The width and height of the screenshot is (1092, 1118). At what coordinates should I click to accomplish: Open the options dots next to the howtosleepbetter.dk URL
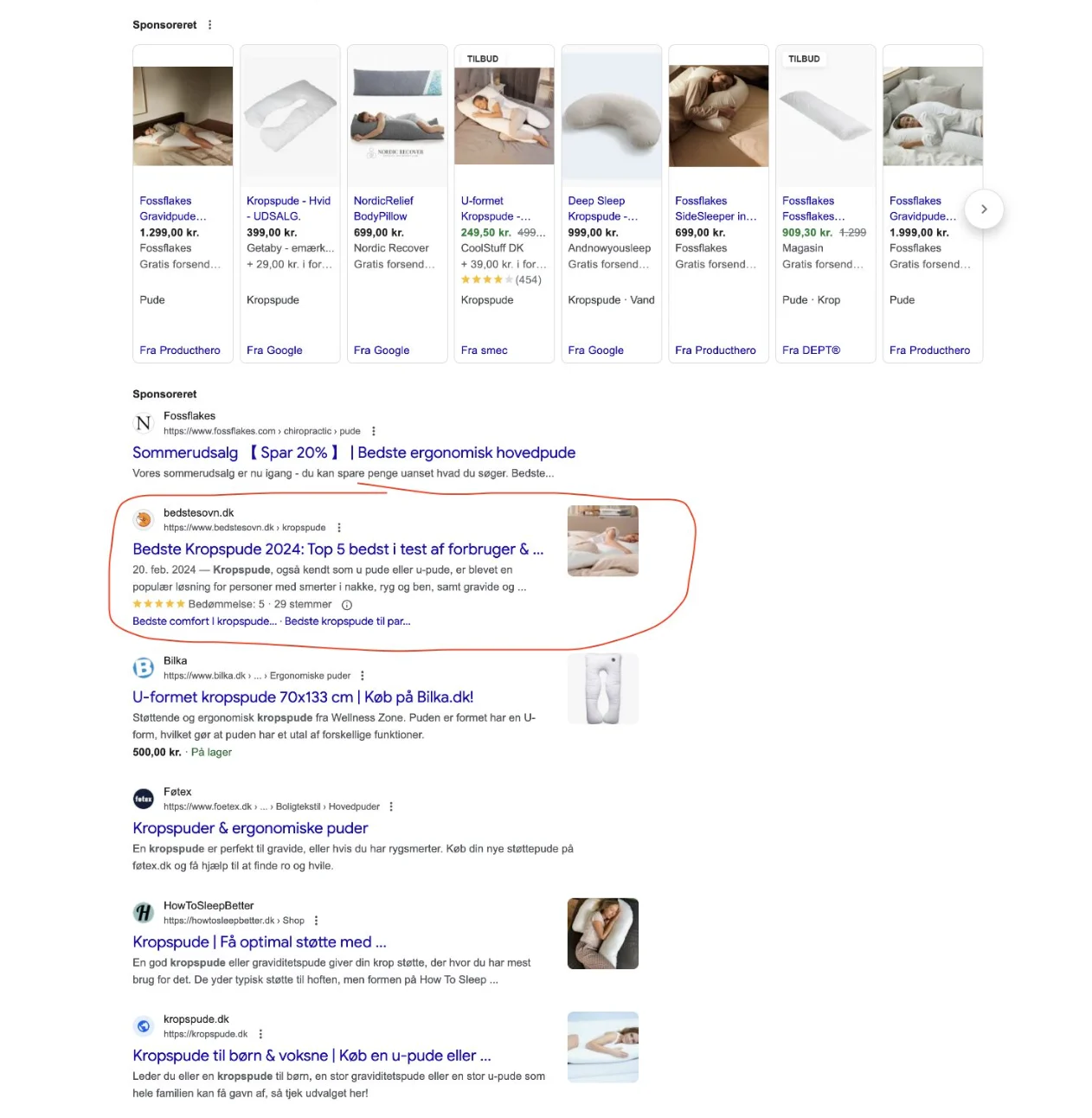click(316, 921)
